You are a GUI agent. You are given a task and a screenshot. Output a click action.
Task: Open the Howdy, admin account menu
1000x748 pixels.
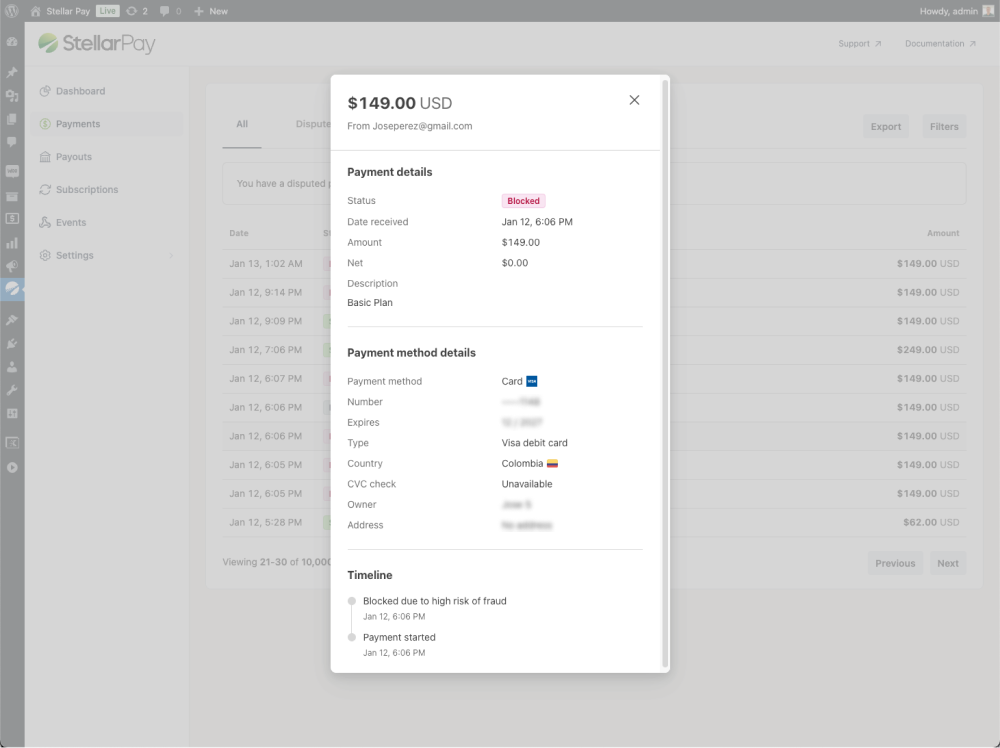[x=950, y=11]
